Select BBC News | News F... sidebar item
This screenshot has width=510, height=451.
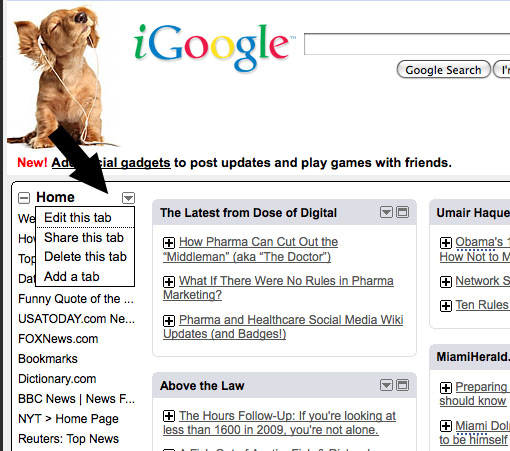click(x=77, y=399)
